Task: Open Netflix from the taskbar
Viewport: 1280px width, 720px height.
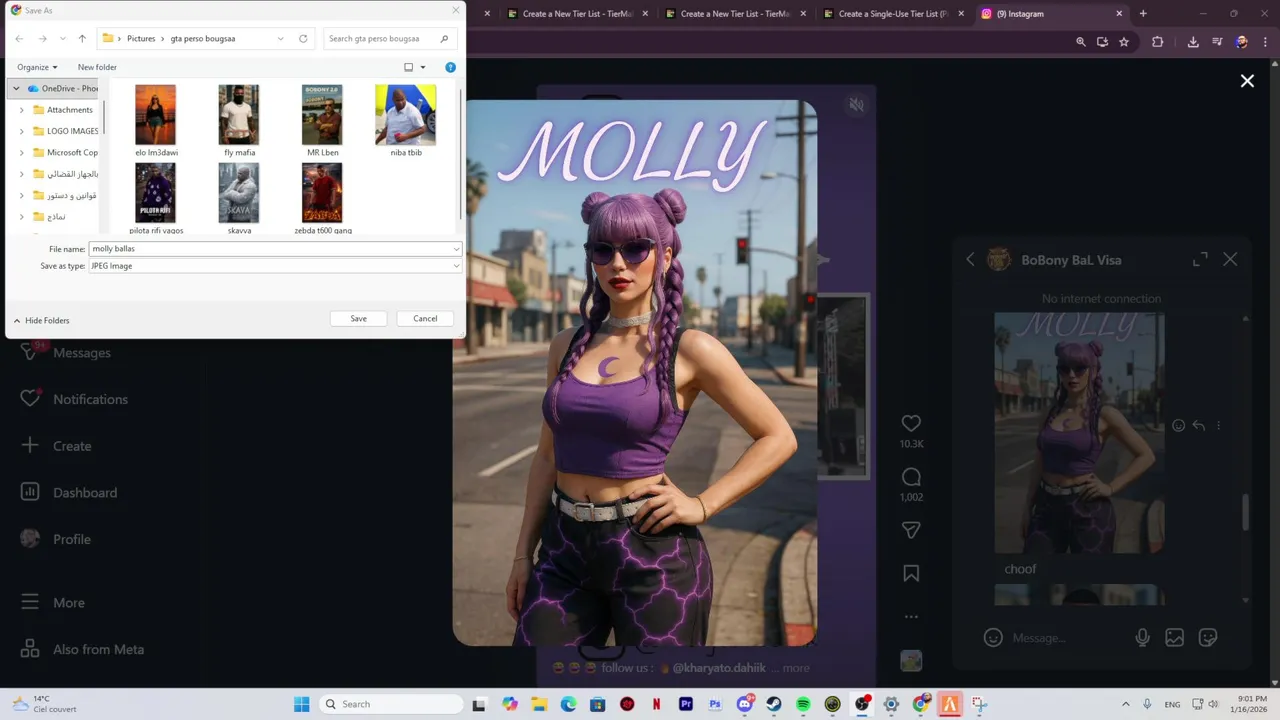Action: (x=657, y=704)
